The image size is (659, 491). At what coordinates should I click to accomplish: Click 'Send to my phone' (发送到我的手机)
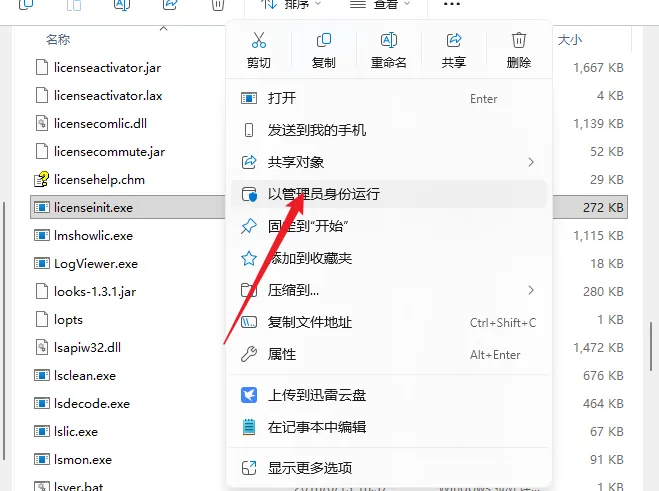click(x=389, y=130)
